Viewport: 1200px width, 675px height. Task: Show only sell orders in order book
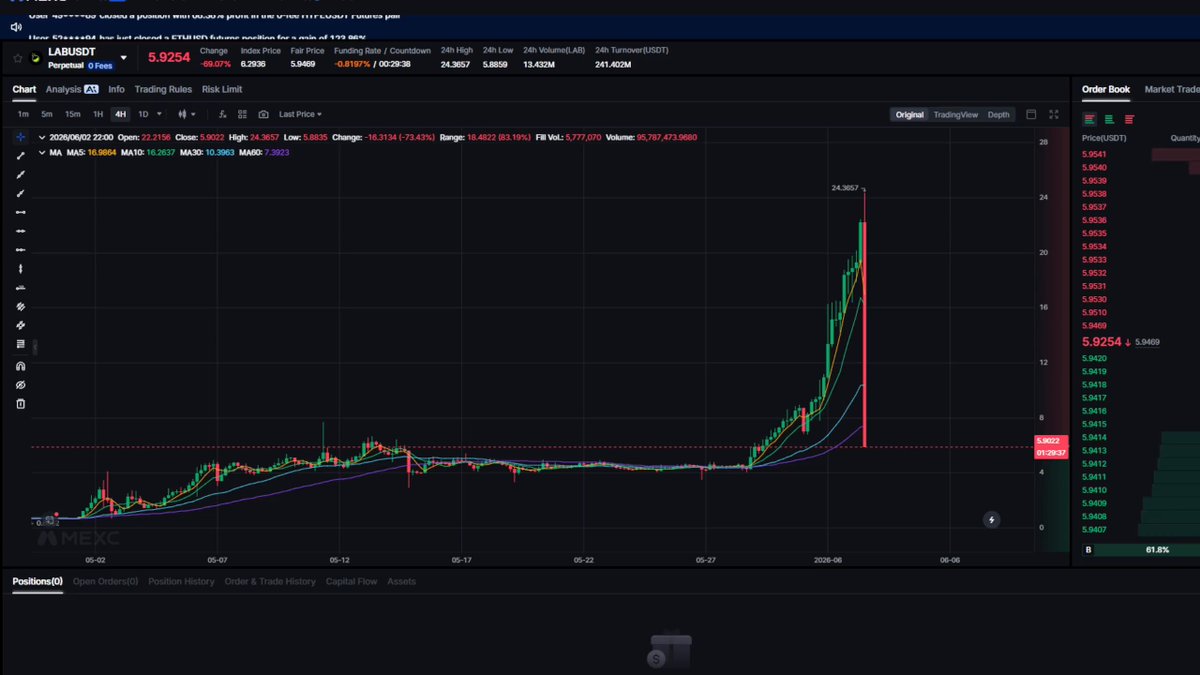point(1129,119)
